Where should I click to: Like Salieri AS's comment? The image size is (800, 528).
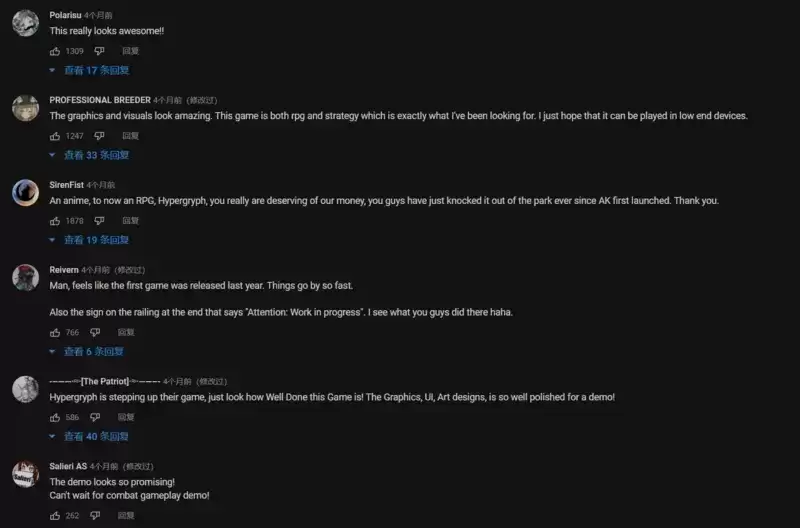[55, 516]
